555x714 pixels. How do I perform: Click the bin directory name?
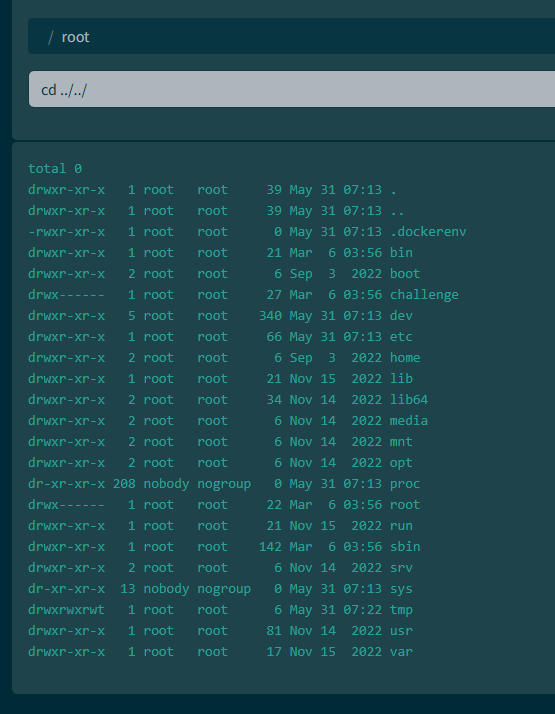click(x=401, y=253)
